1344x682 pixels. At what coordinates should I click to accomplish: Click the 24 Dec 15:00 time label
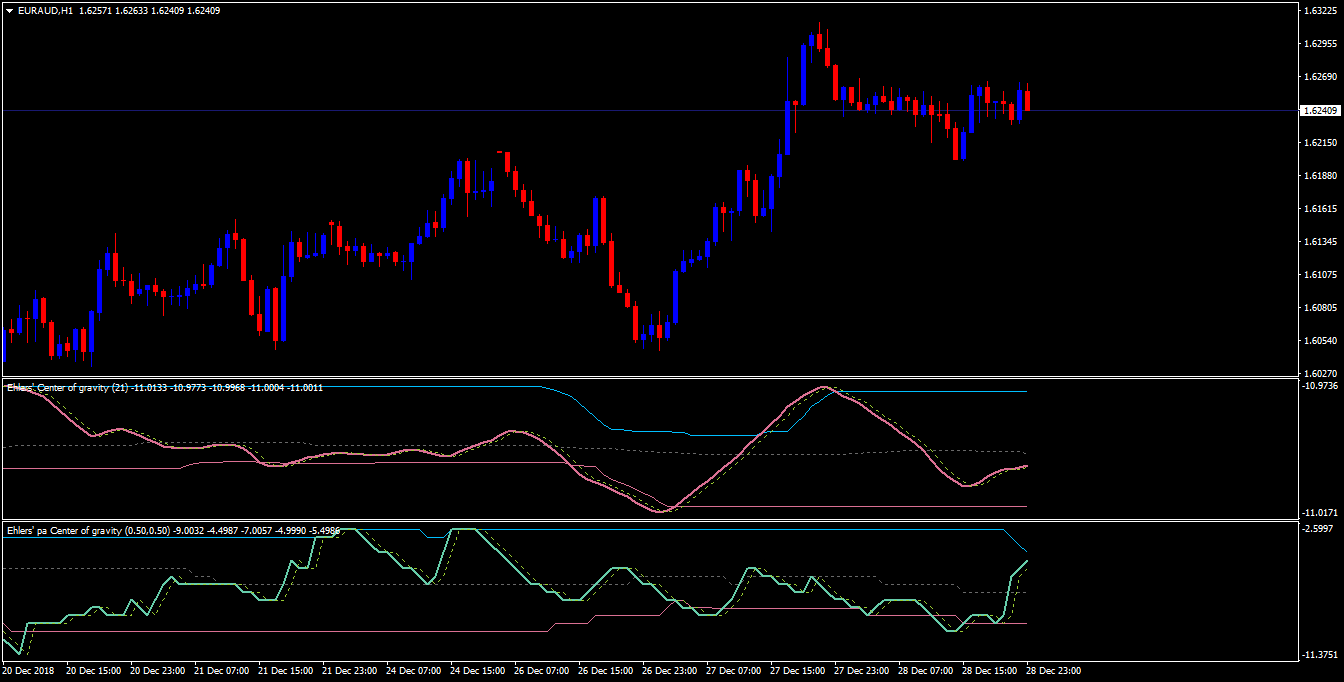[480, 671]
